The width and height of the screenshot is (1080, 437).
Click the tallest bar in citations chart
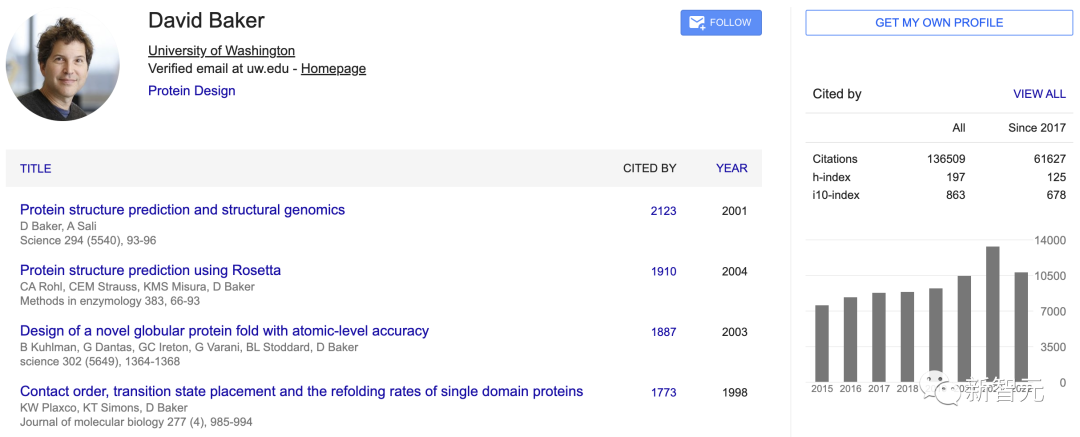[x=993, y=314]
